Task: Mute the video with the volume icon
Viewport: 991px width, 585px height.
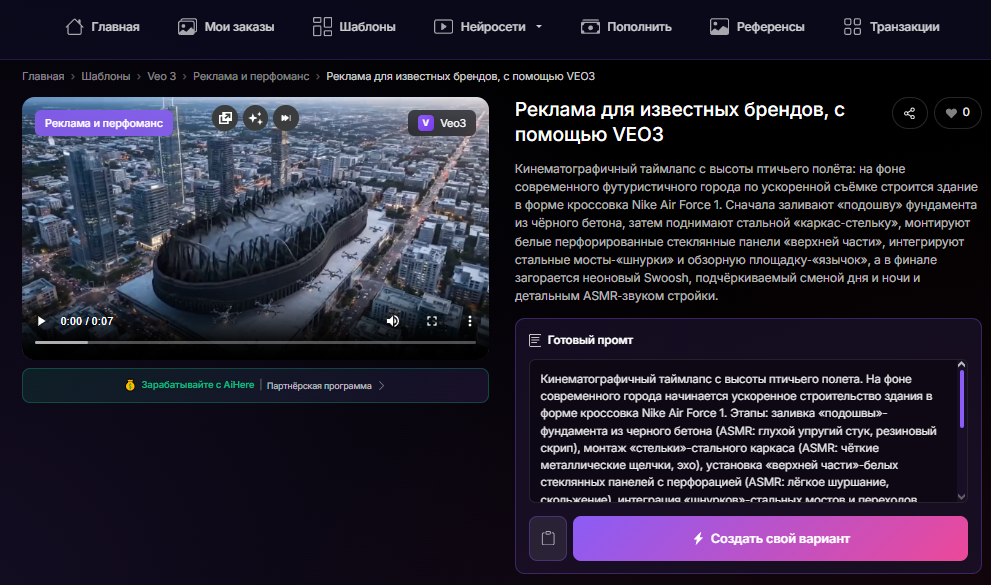Action: click(x=392, y=321)
